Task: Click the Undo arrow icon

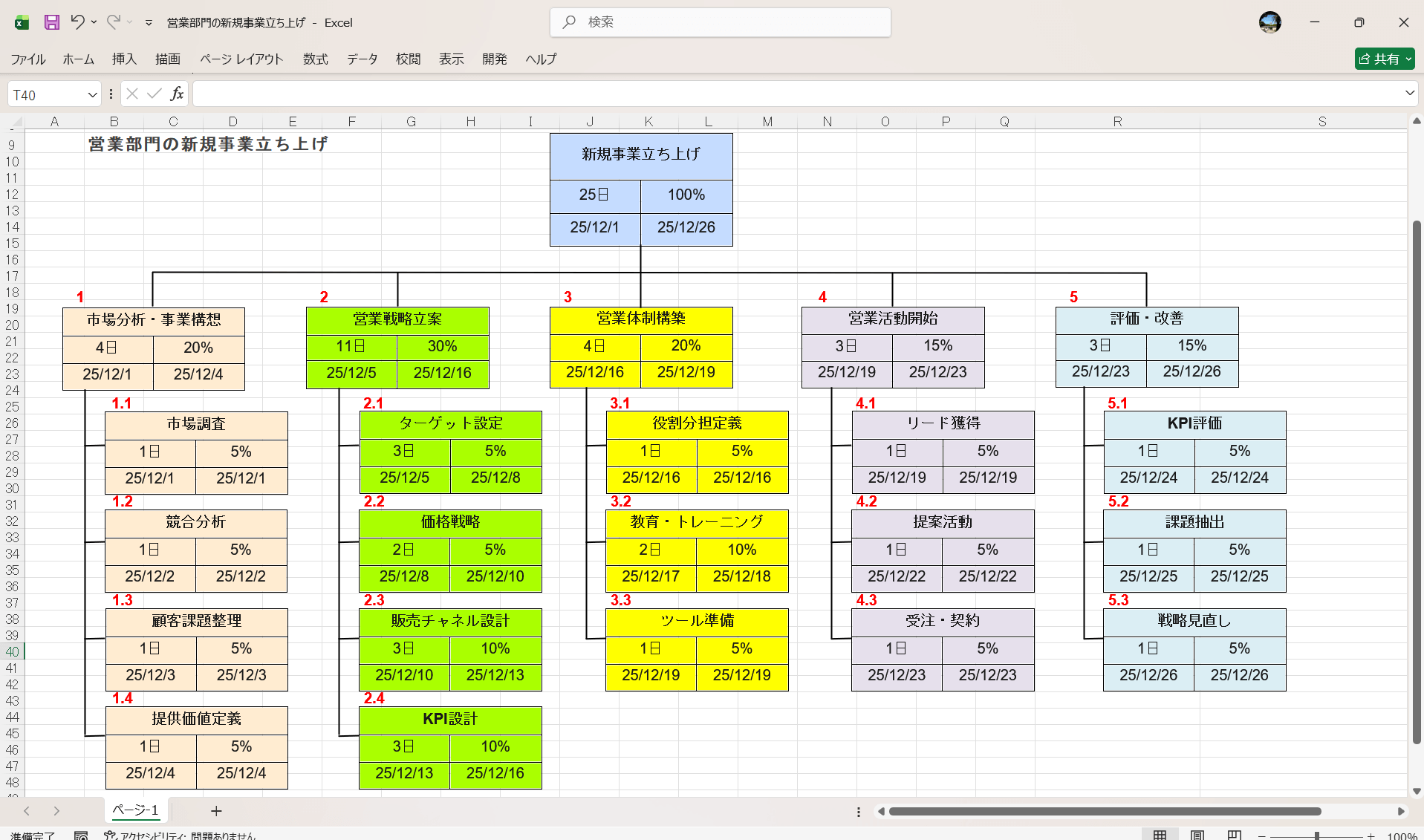Action: click(x=77, y=22)
